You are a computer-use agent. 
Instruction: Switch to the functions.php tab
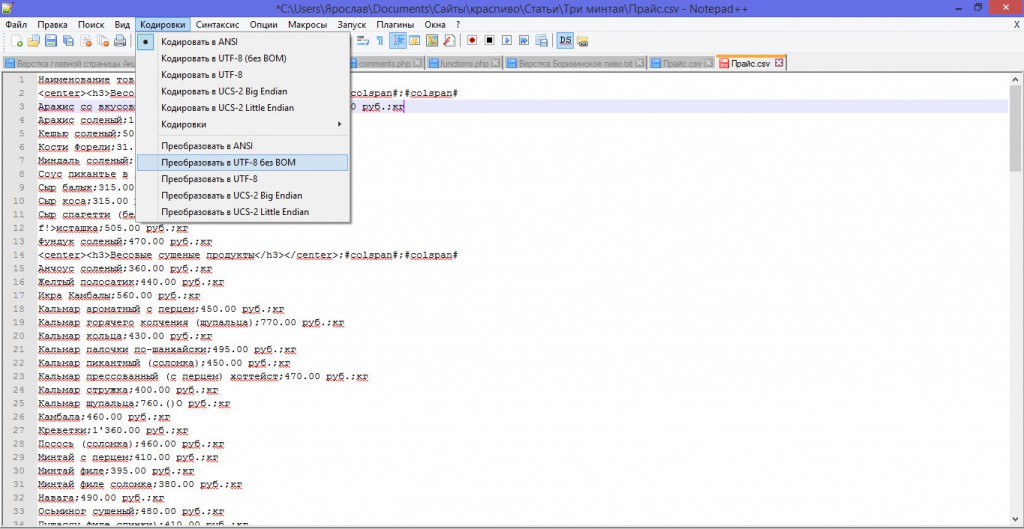coord(463,63)
